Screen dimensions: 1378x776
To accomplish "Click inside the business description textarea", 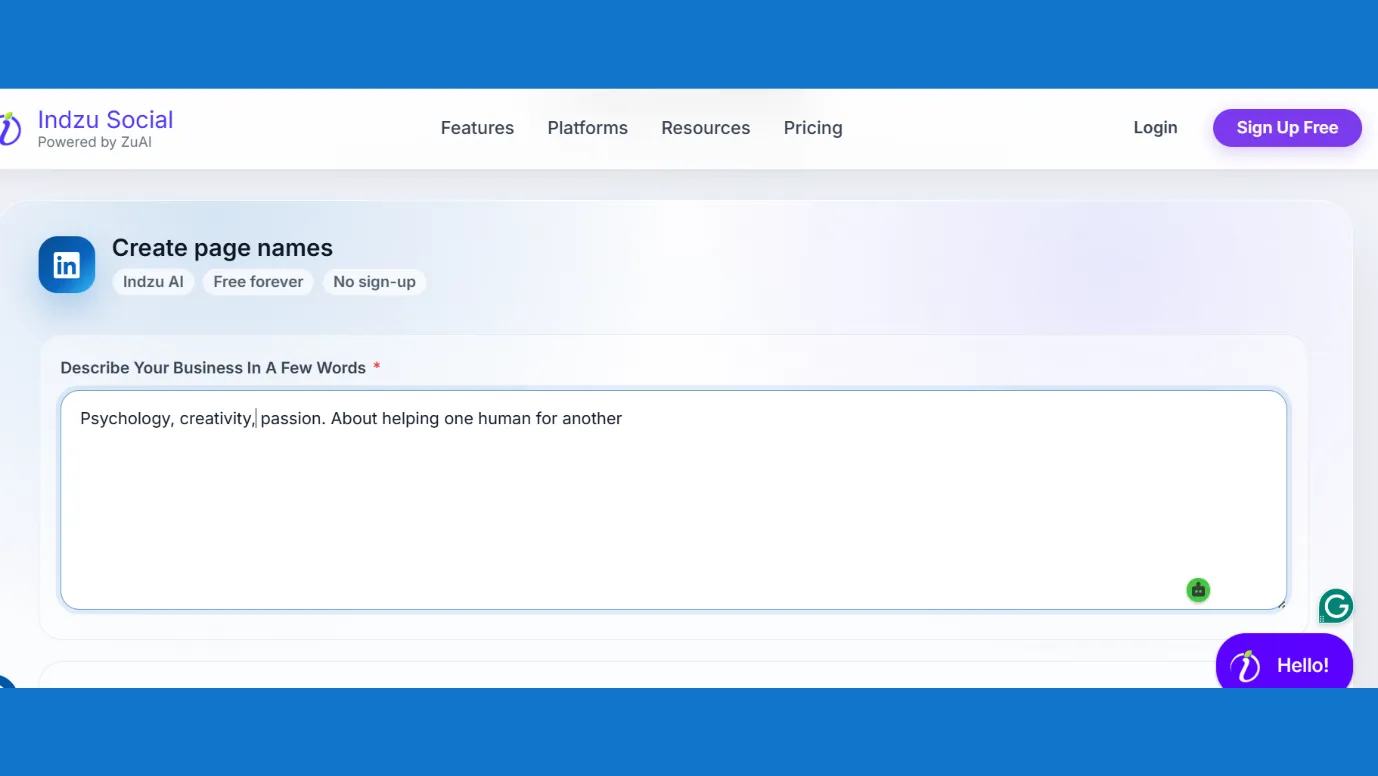I will point(673,500).
